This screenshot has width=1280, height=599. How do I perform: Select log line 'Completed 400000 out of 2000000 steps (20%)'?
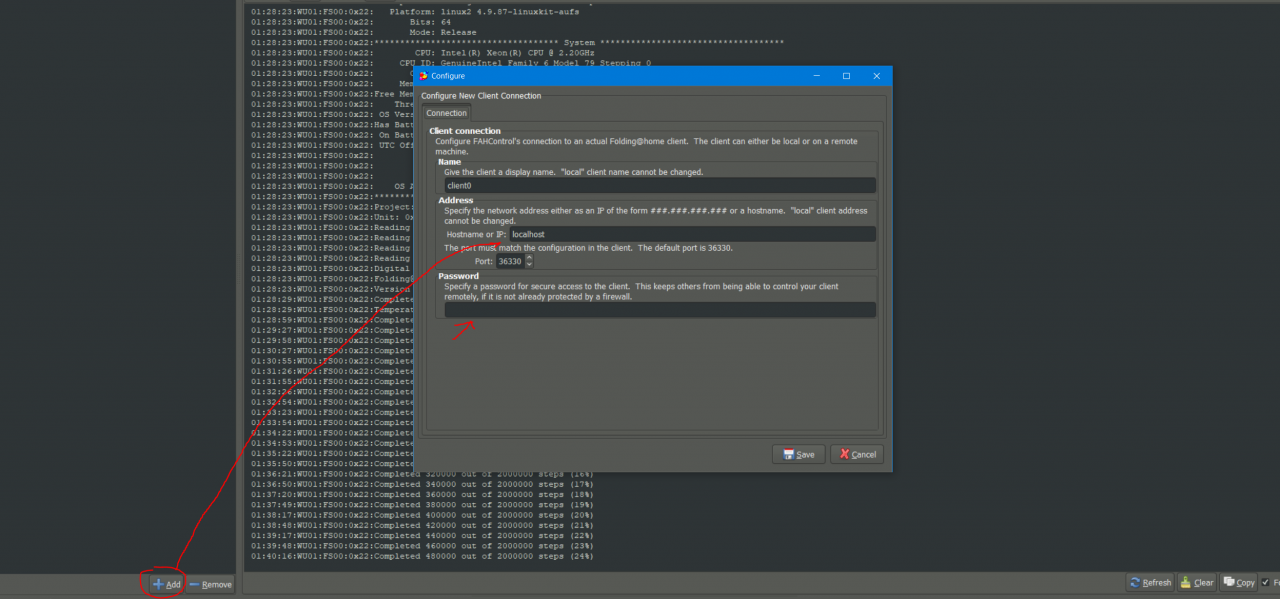(422, 515)
